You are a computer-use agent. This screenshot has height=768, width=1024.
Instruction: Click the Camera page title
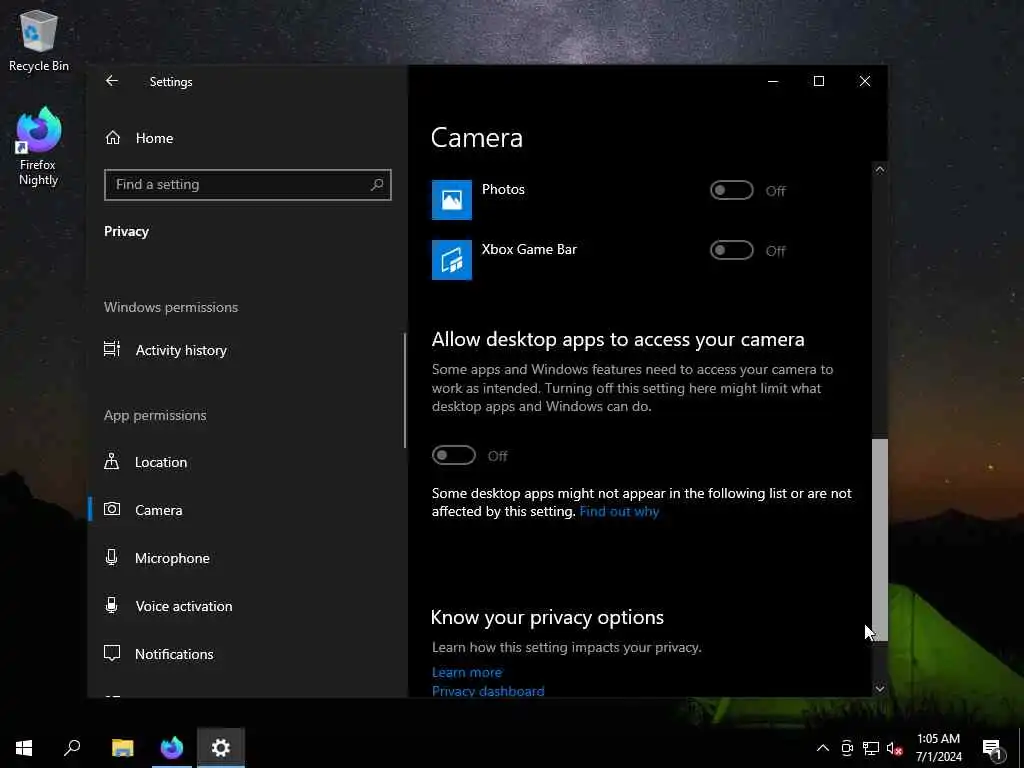[x=477, y=138]
